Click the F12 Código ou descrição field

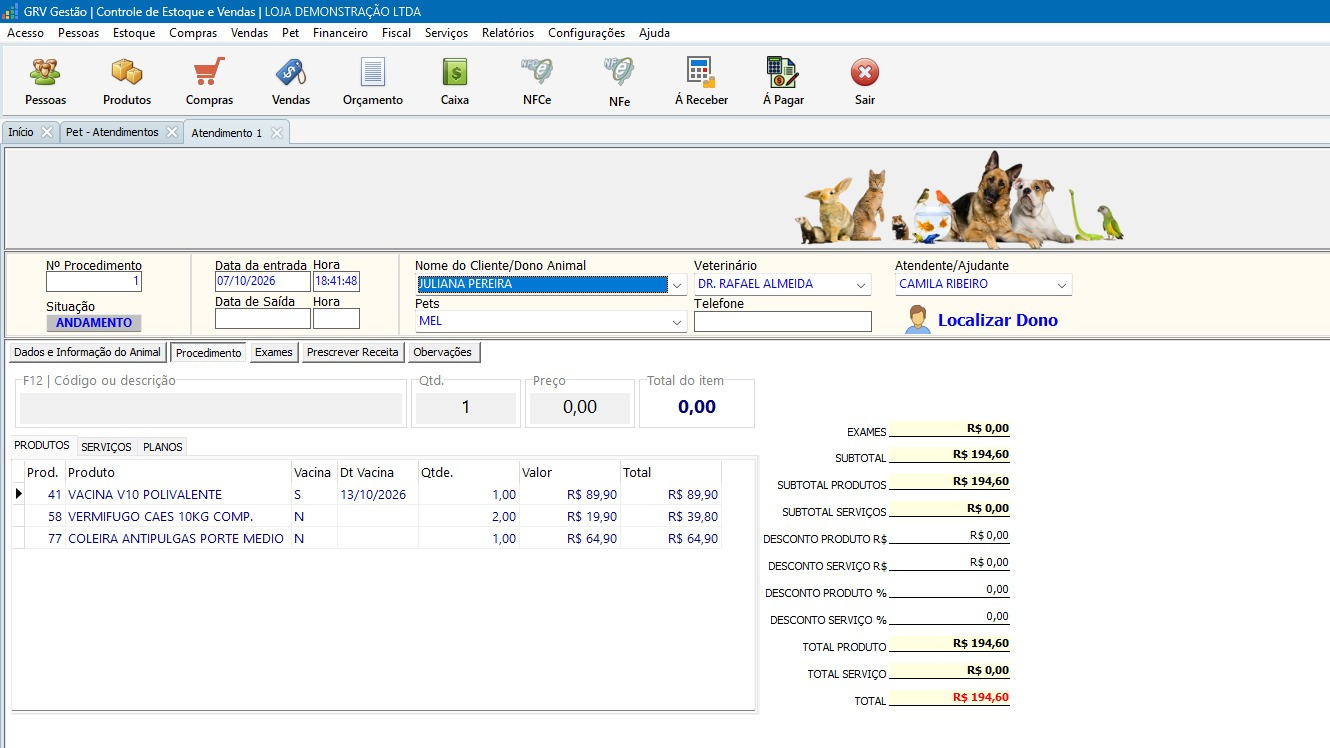[211, 408]
